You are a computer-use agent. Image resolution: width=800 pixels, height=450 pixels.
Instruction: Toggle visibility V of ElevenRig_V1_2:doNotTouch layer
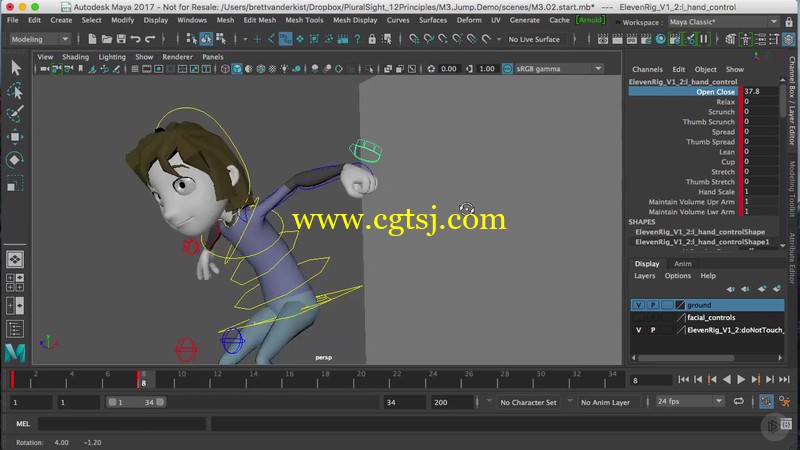638,330
